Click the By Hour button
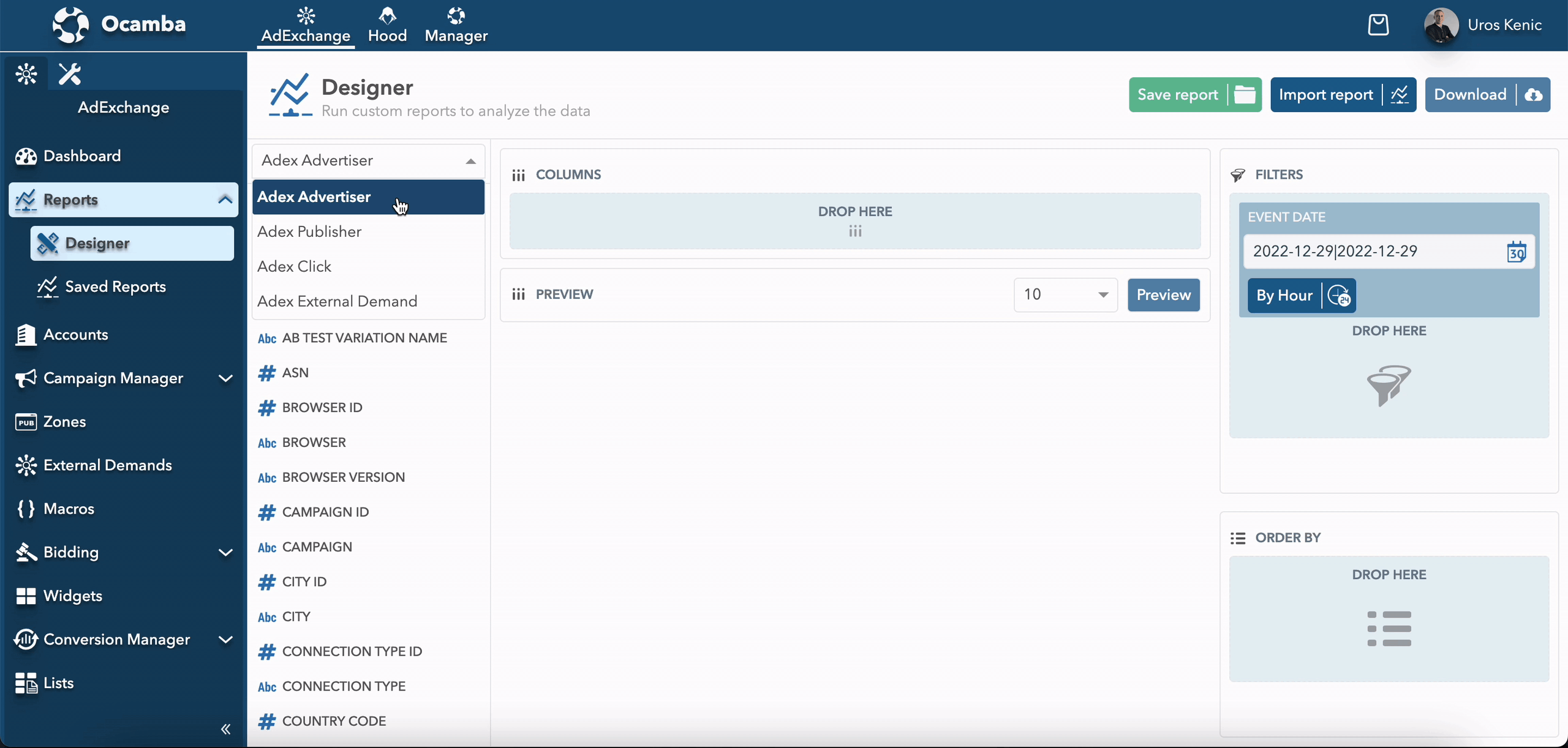Image resolution: width=1568 pixels, height=748 pixels. (1302, 296)
